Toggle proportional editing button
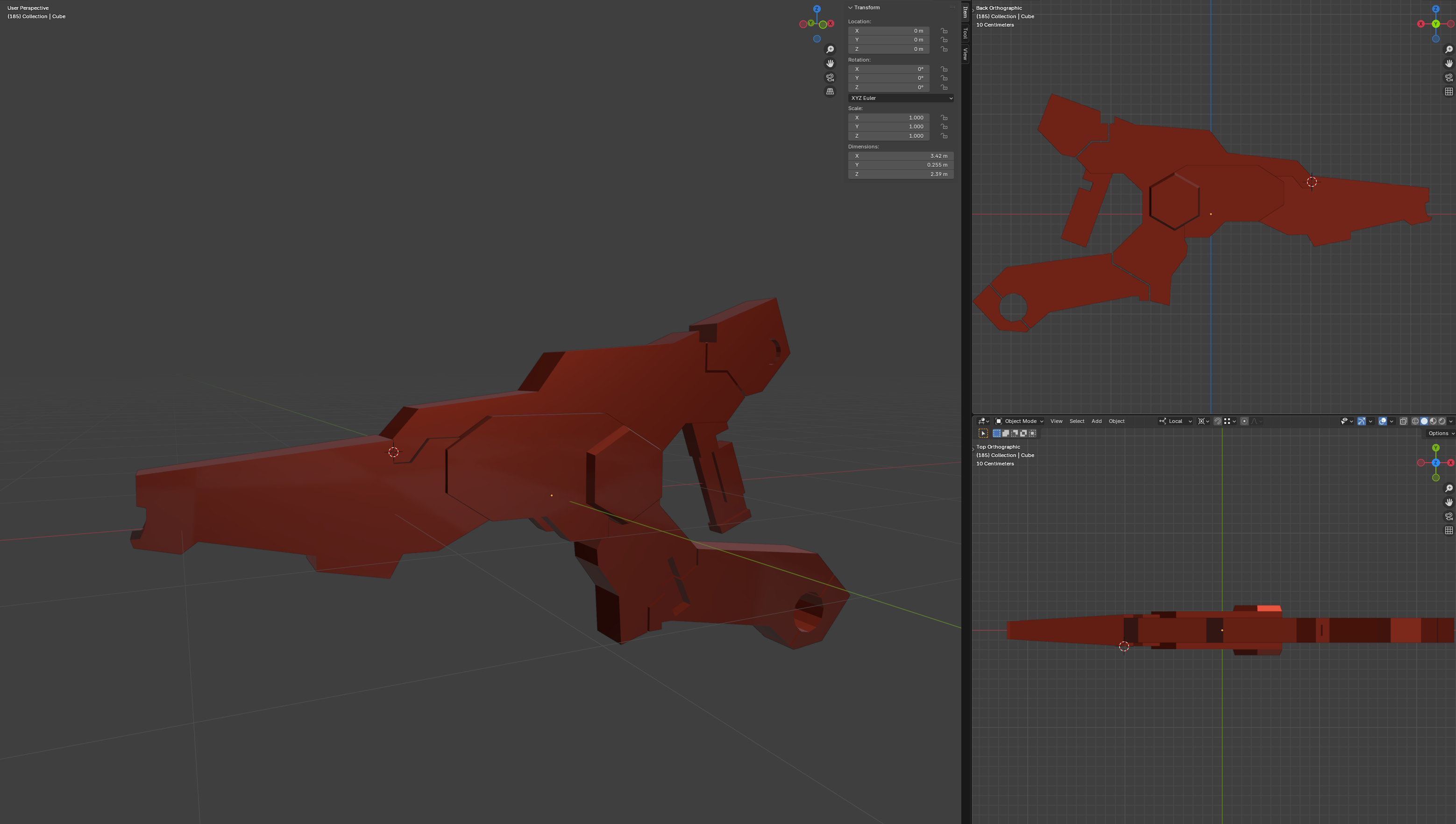This screenshot has width=1456, height=824. [x=1244, y=421]
